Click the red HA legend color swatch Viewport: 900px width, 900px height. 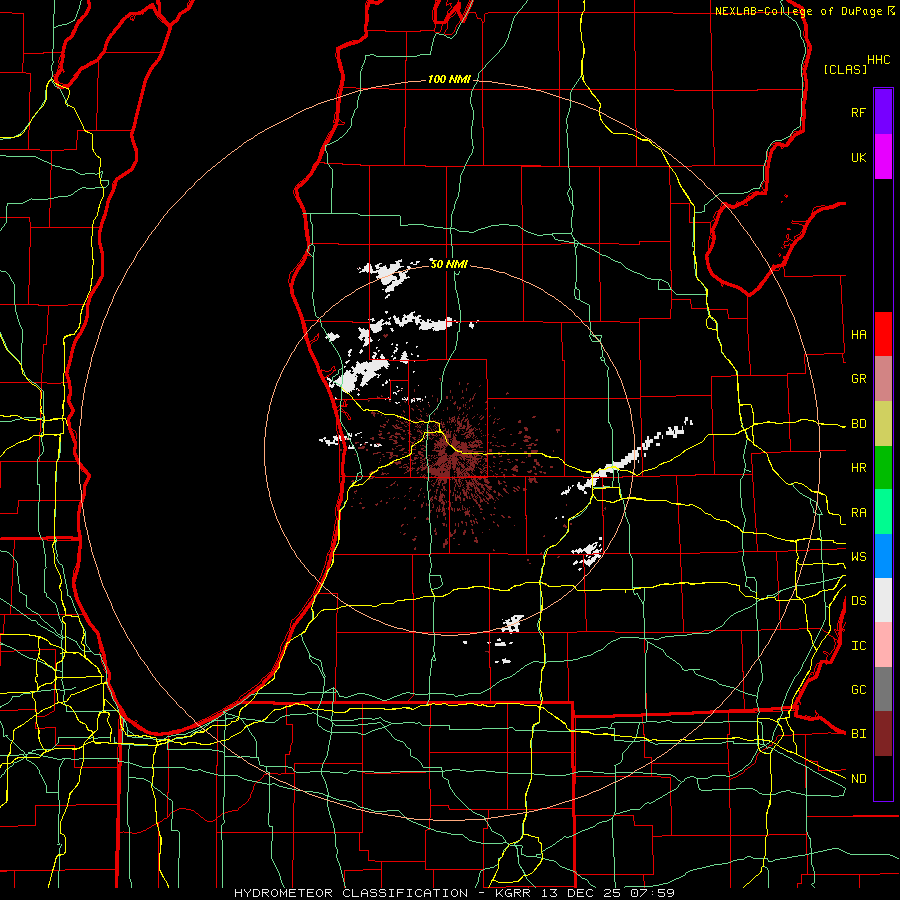click(x=883, y=334)
